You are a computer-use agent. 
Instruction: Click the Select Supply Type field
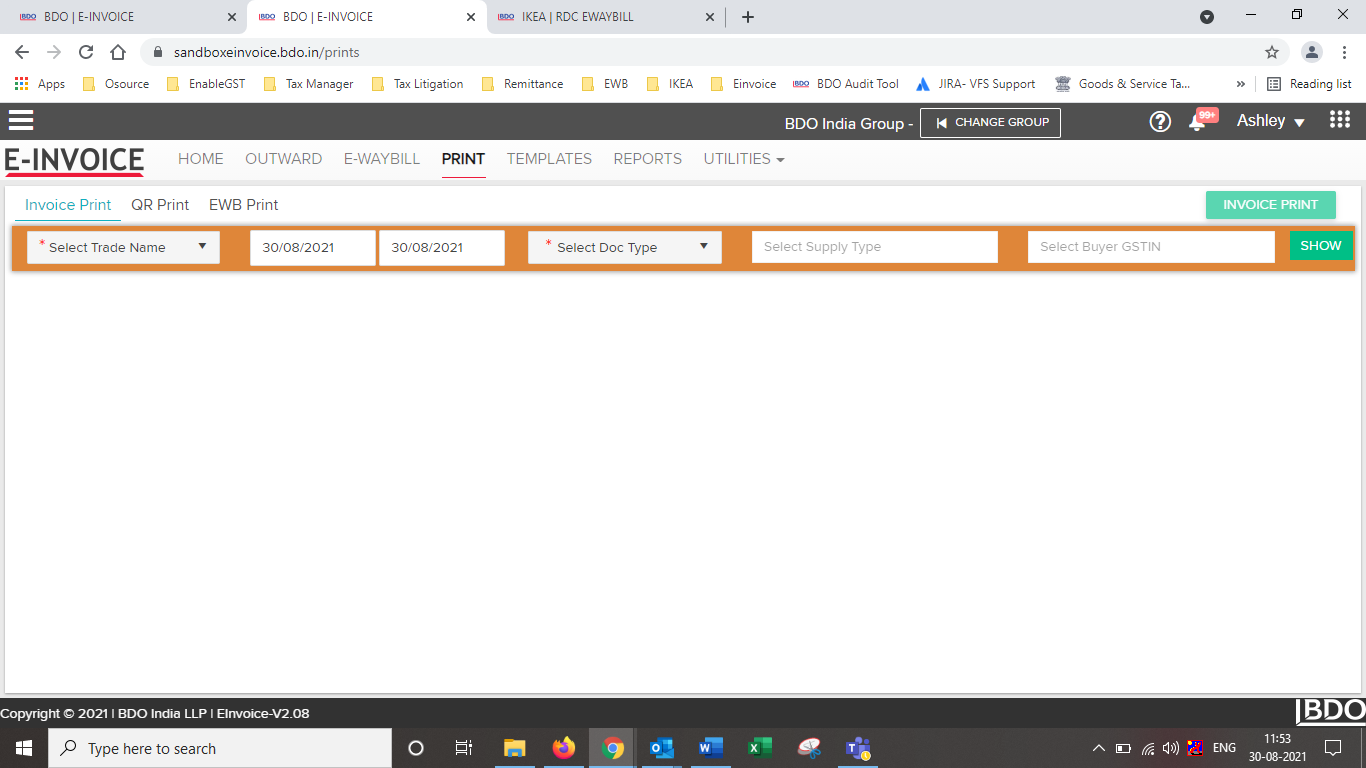coord(874,247)
